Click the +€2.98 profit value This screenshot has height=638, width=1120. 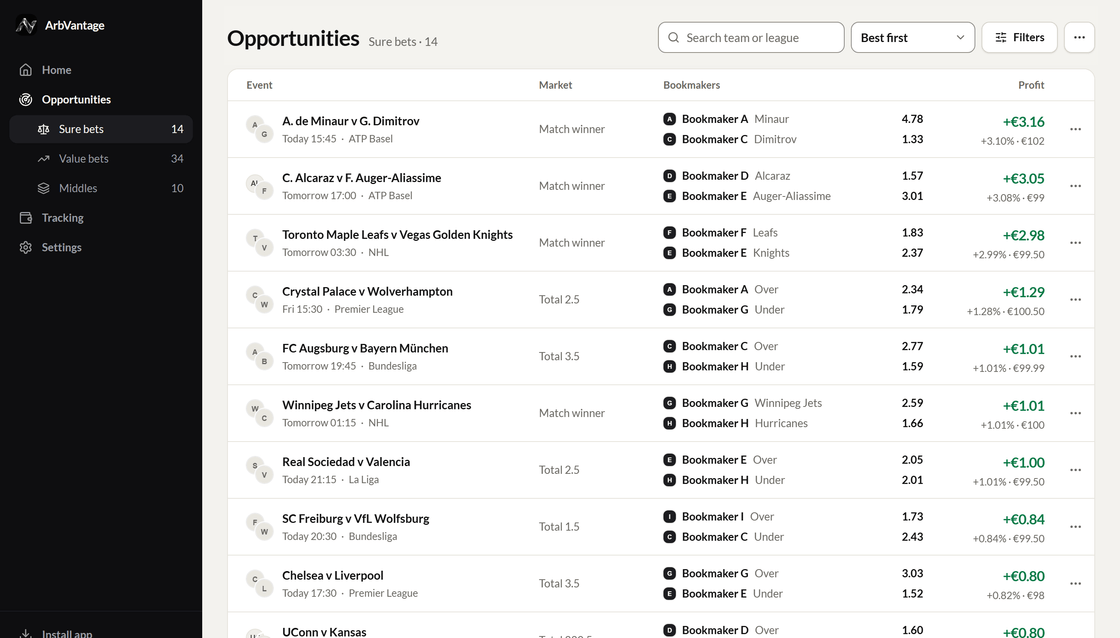tap(1024, 235)
